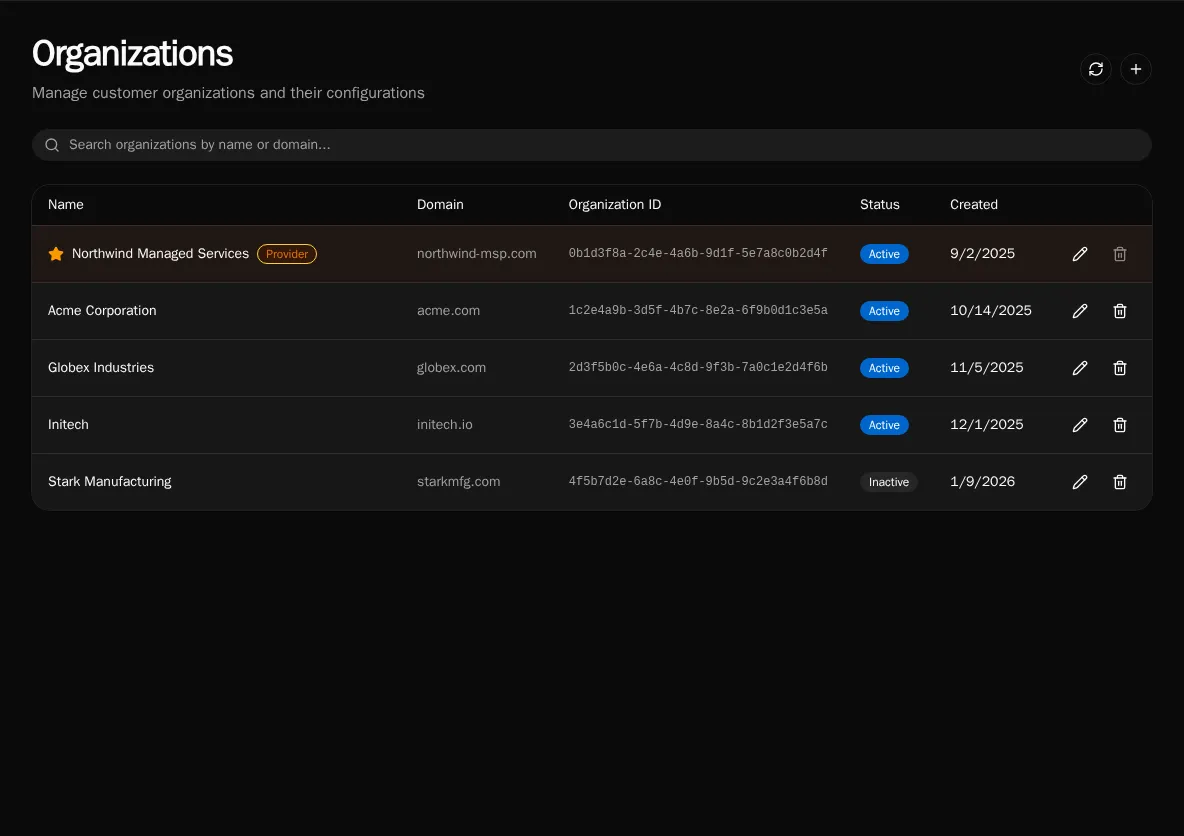Click organization ID starting with 1c2e4a9b
1184x836 pixels.
pyautogui.click(x=698, y=310)
